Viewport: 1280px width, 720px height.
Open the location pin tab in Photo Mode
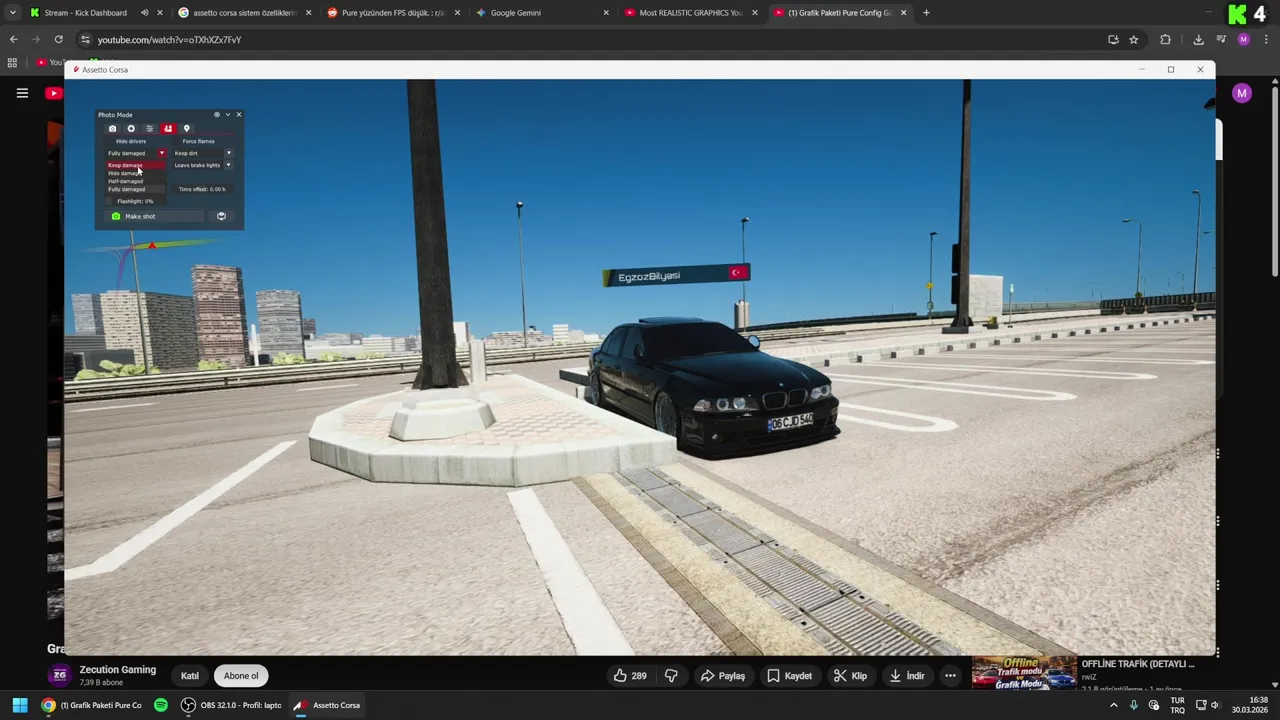click(186, 129)
